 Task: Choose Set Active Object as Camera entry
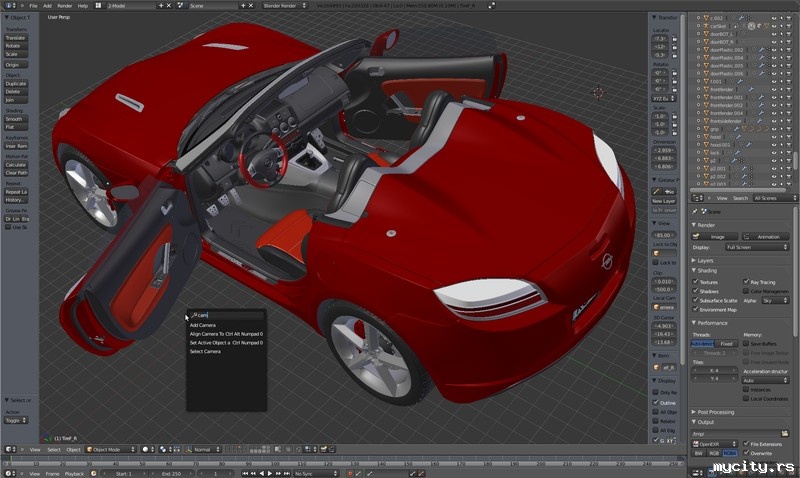tap(226, 343)
